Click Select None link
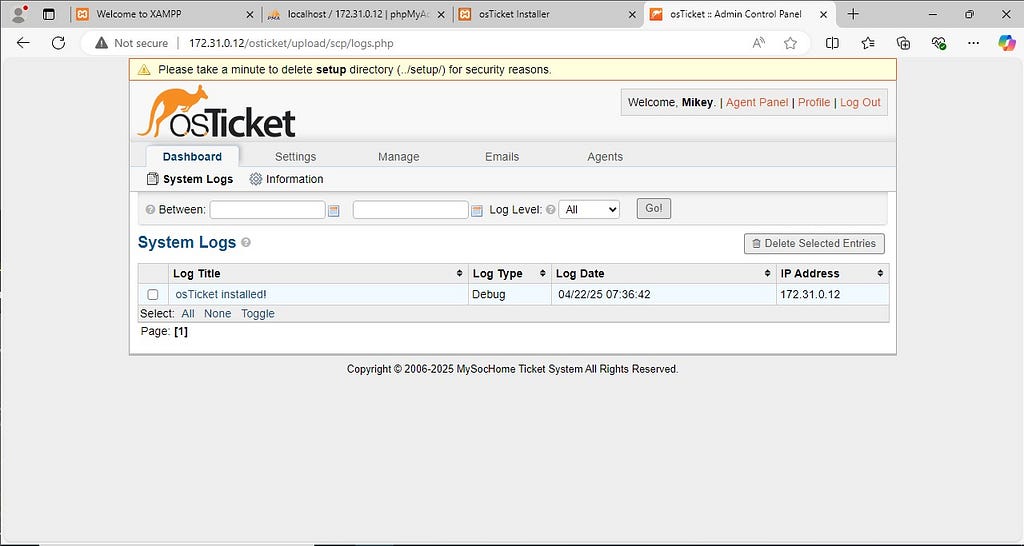 [x=217, y=313]
